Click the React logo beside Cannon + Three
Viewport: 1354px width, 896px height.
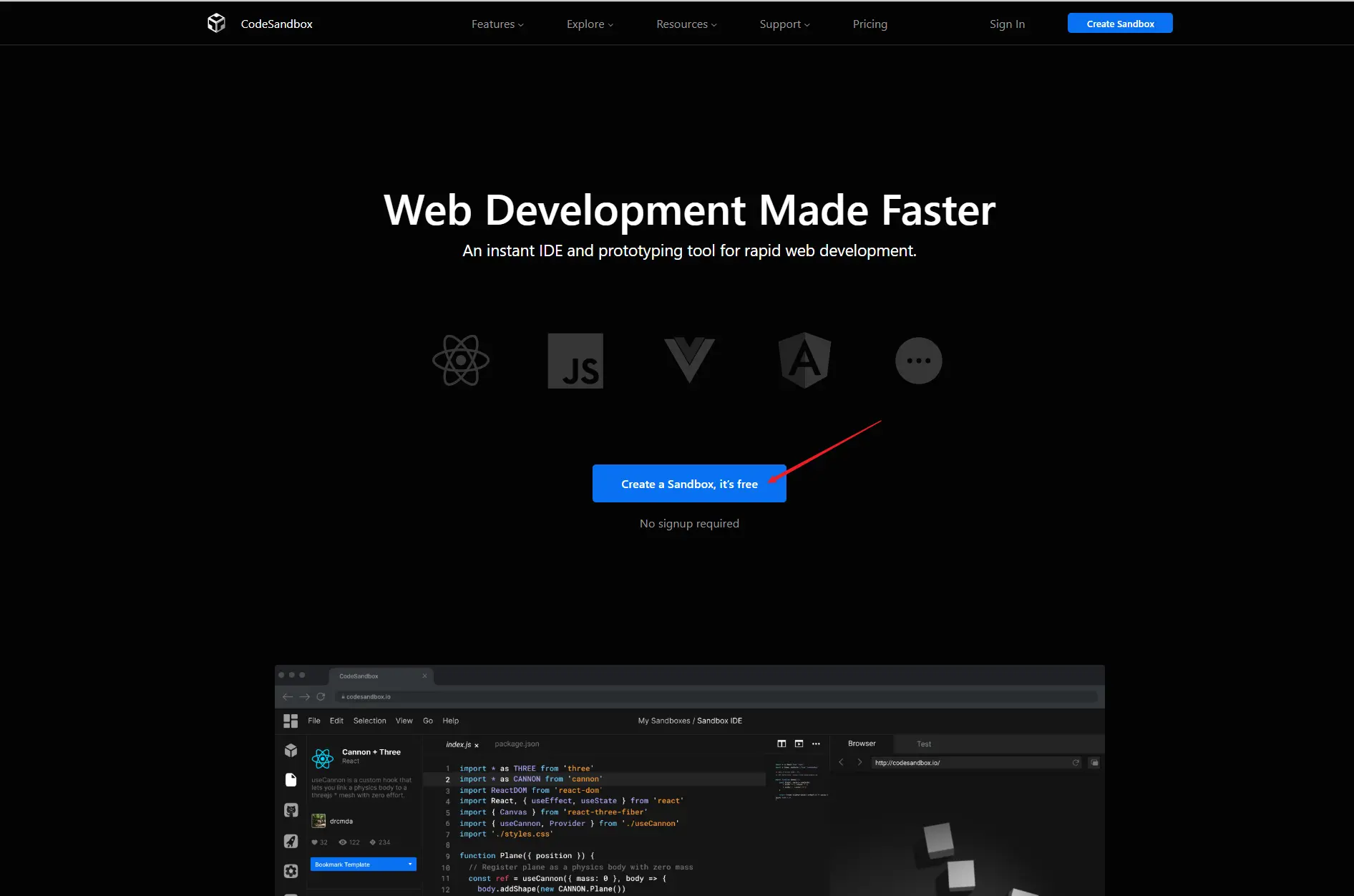323,758
